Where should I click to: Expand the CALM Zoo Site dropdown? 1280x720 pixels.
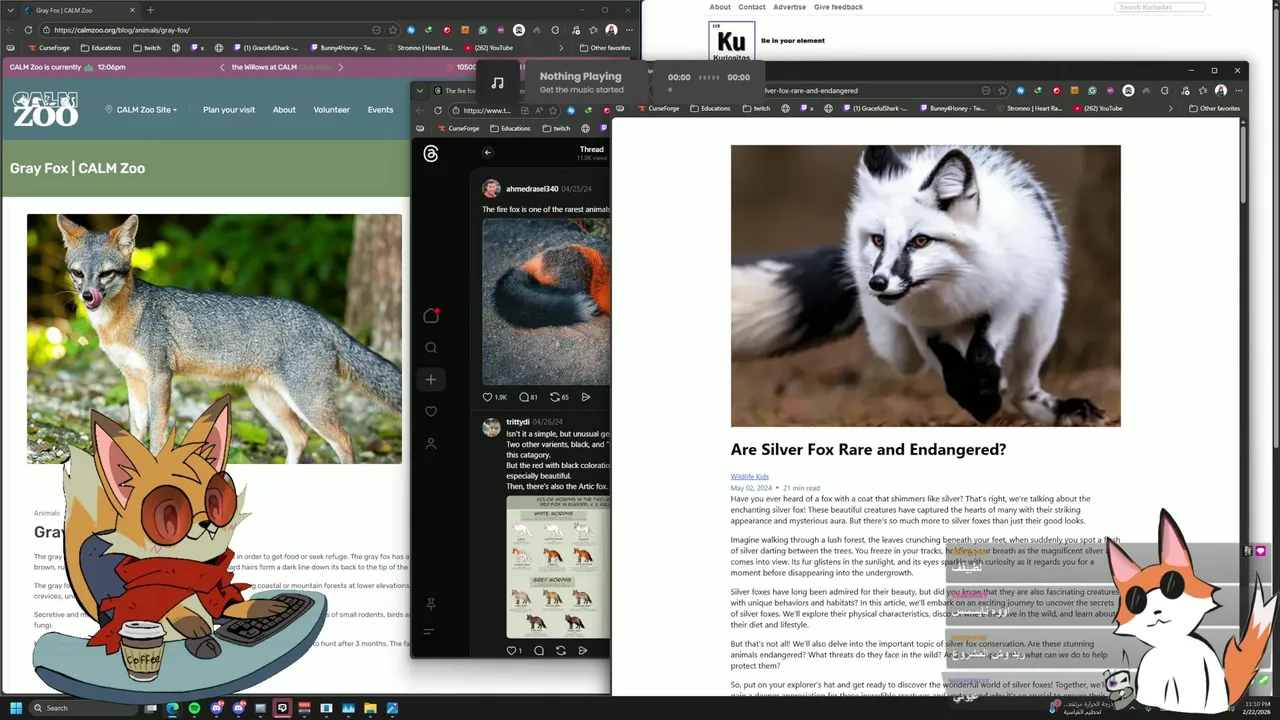[x=141, y=110]
